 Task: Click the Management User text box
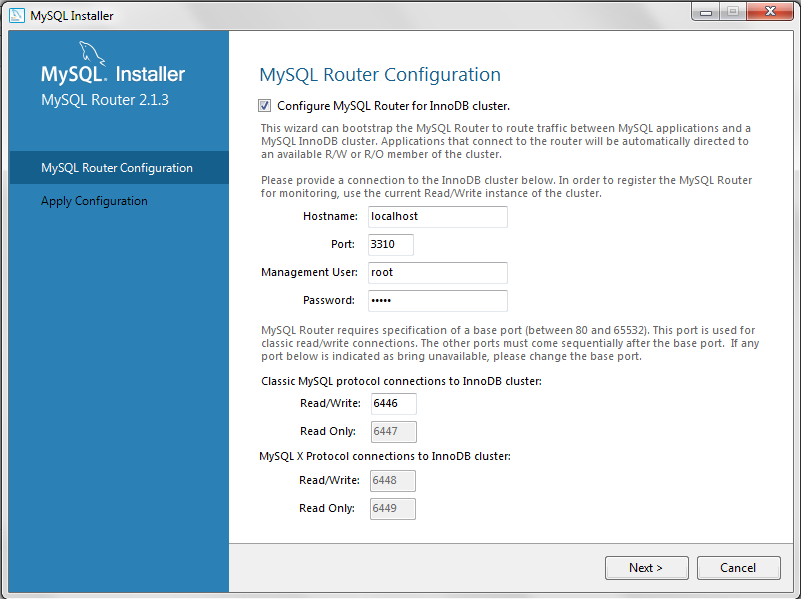pos(437,273)
